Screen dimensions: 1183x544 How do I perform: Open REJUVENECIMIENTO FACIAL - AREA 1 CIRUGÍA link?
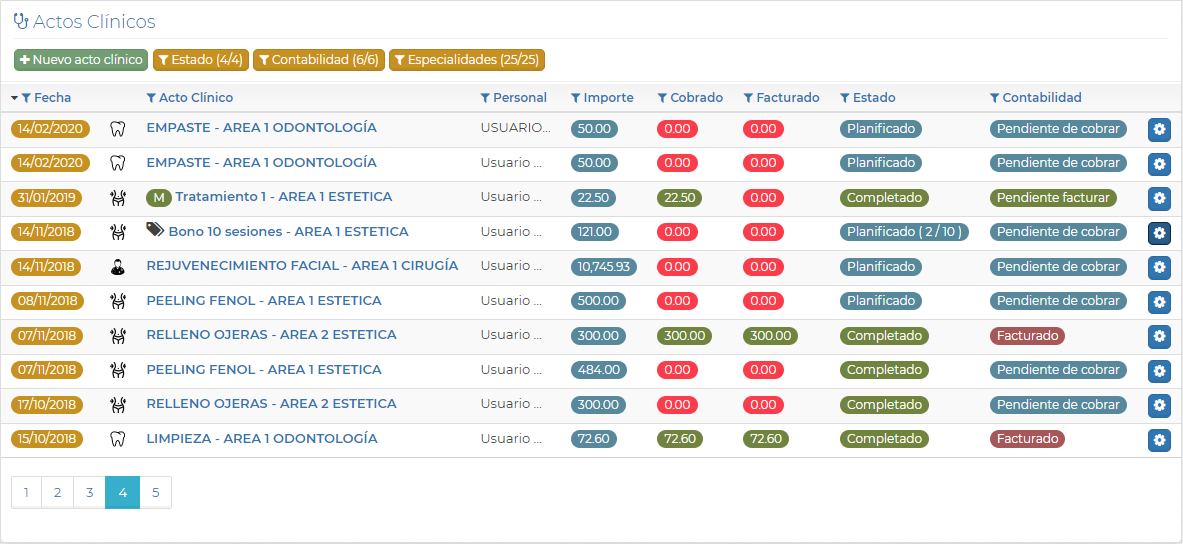pos(302,266)
